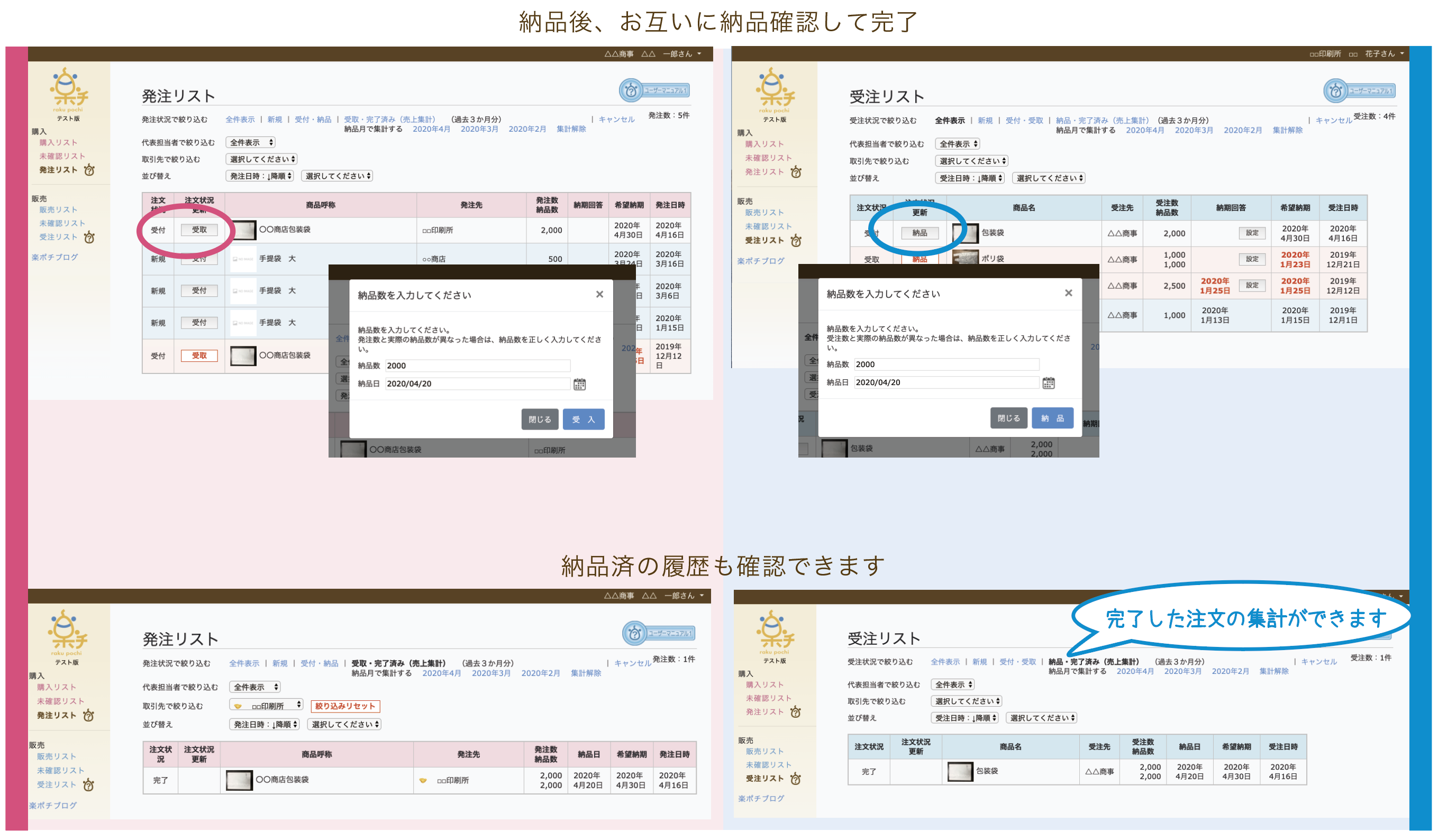Open 取引先 選択してください dropdown in upper 発注リスト

(x=262, y=159)
